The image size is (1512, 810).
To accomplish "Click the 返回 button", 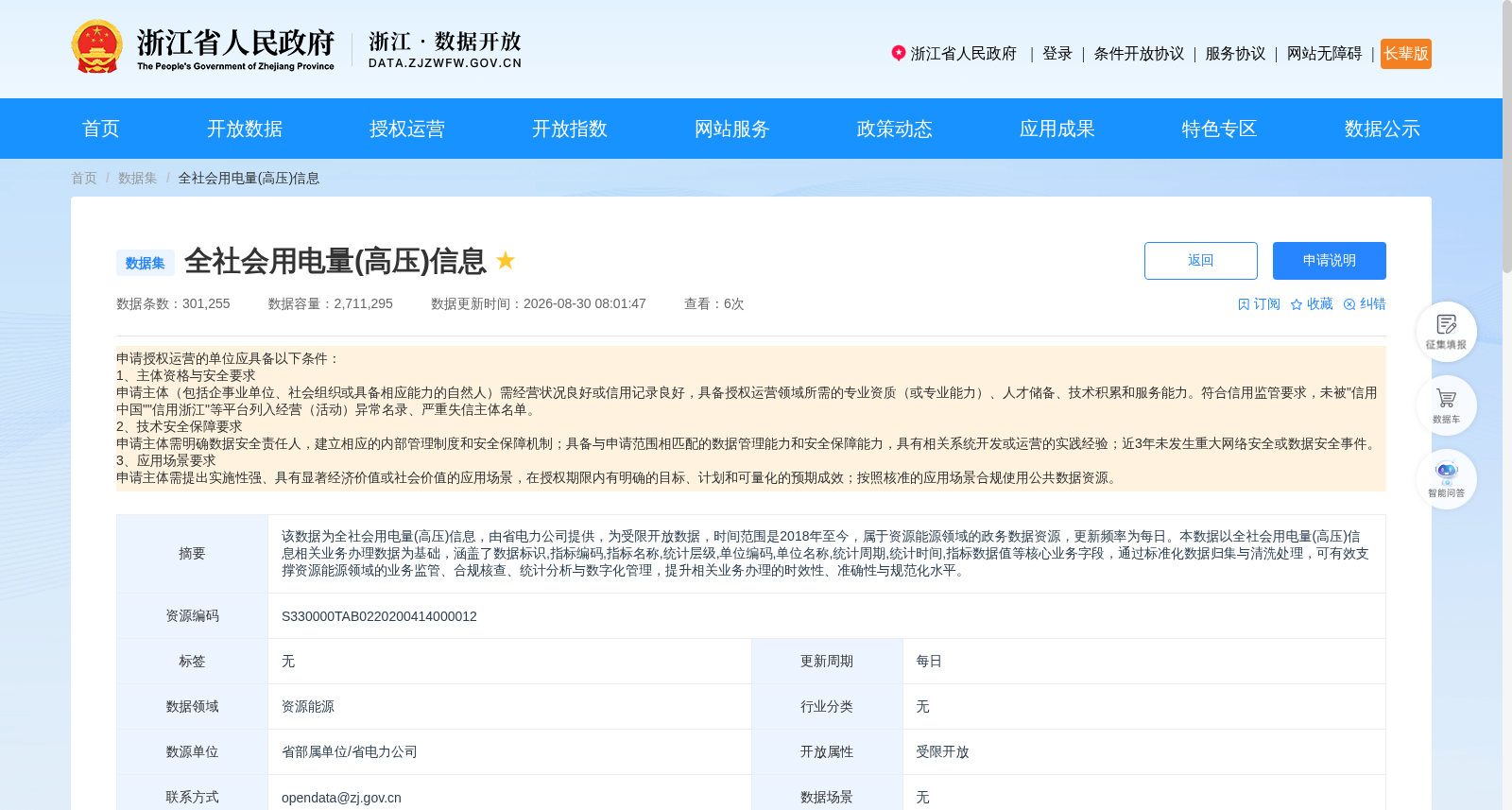I will [1201, 261].
